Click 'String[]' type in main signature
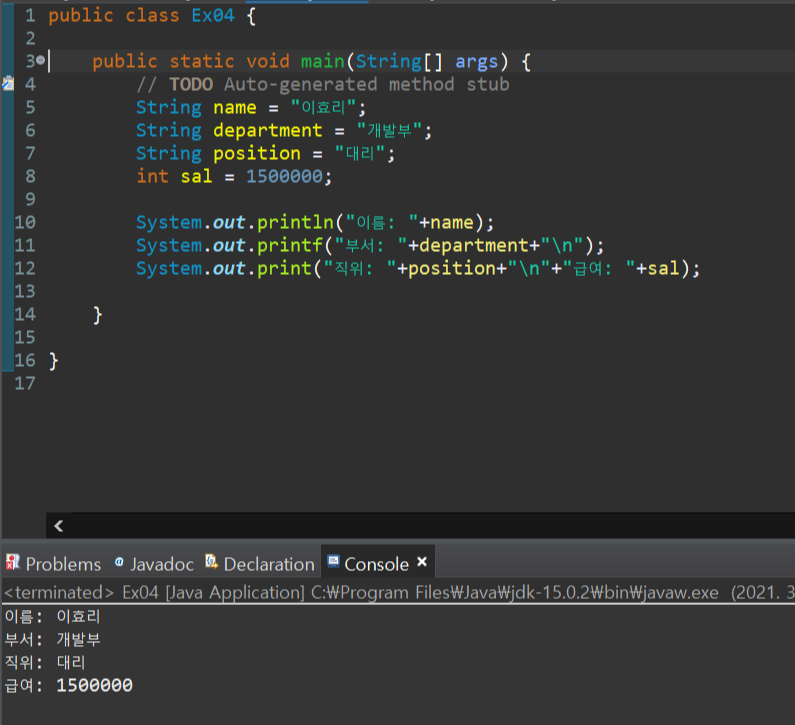 point(399,61)
